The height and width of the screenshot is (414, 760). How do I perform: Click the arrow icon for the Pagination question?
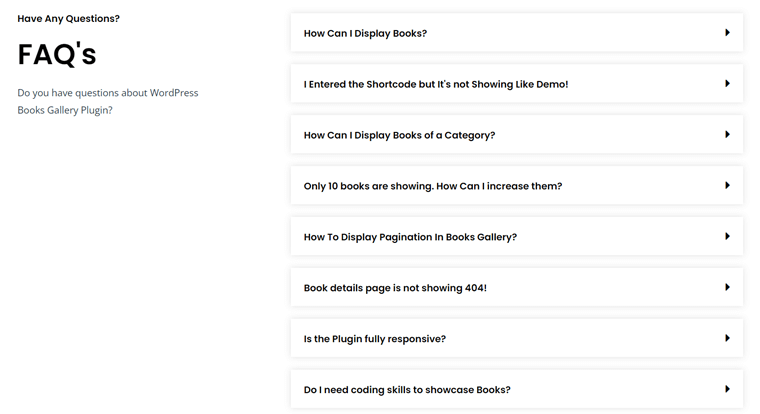click(727, 237)
